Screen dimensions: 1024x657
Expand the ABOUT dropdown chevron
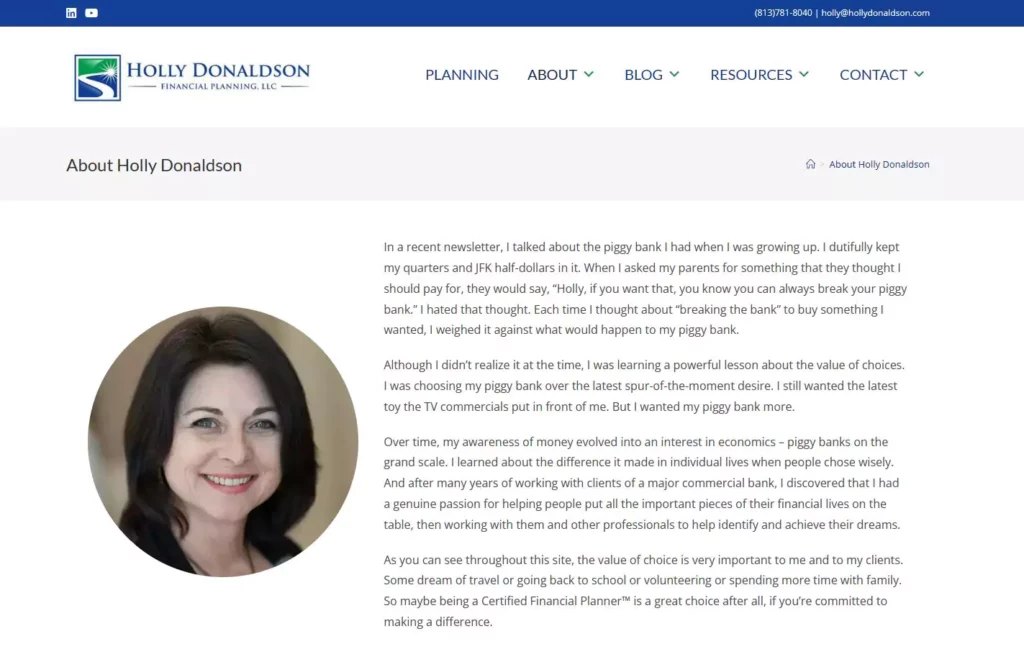589,74
